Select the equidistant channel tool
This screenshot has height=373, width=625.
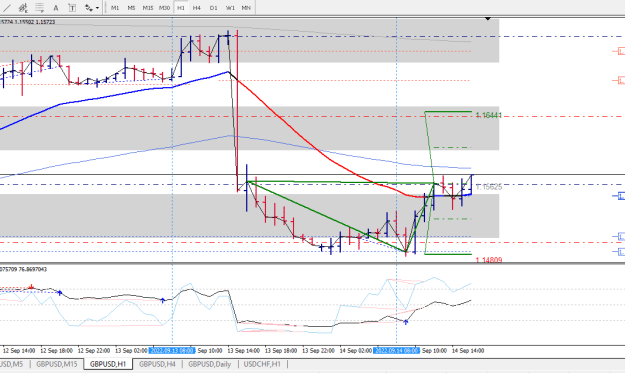click(23, 8)
